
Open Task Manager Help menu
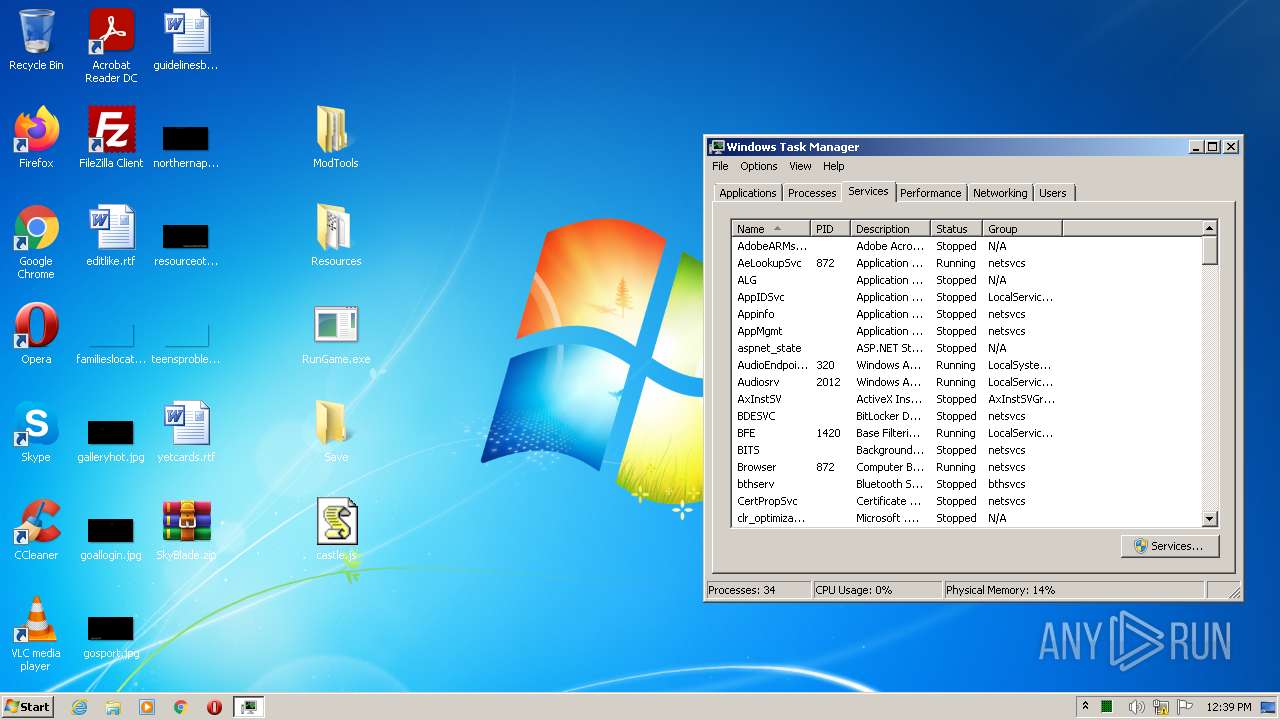tap(833, 166)
